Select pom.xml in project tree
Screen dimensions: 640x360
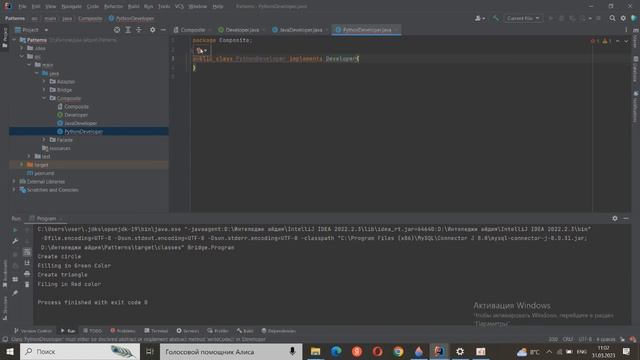pos(44,173)
